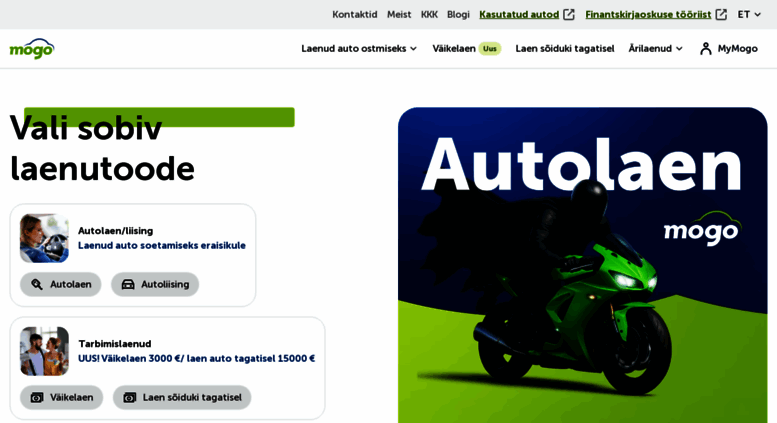Image resolution: width=777 pixels, height=423 pixels.
Task: Click the 'Tarbimislaenud' card title
Action: [x=114, y=344]
